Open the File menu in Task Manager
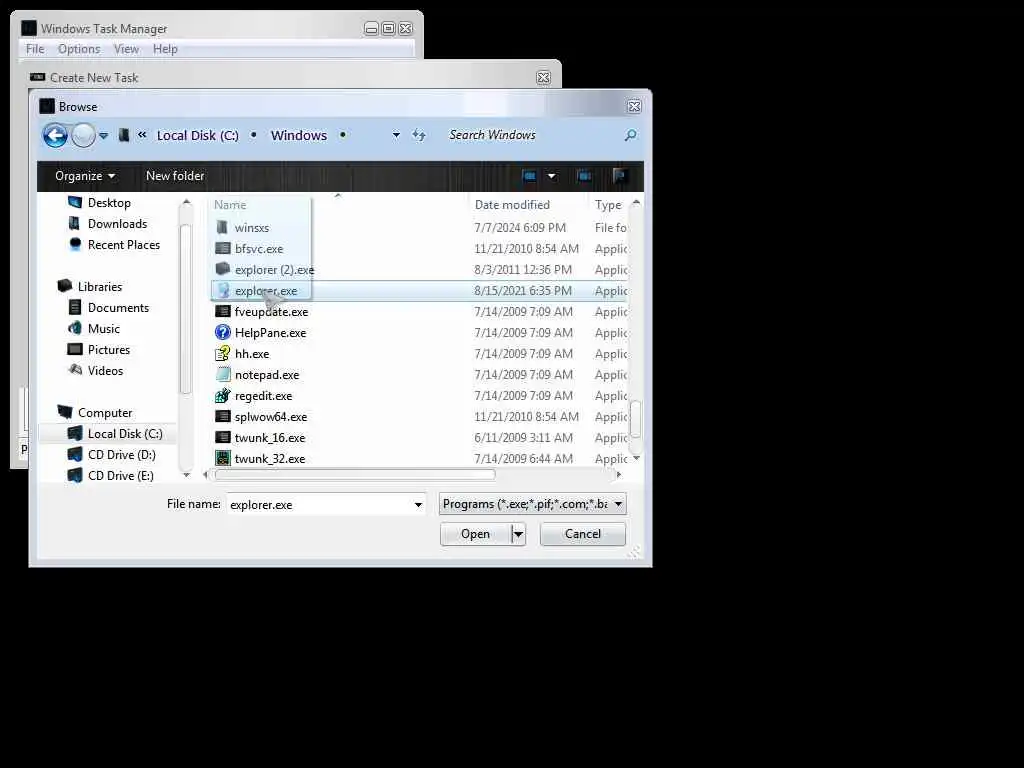Screen dimensions: 1024x768 (x=35, y=49)
